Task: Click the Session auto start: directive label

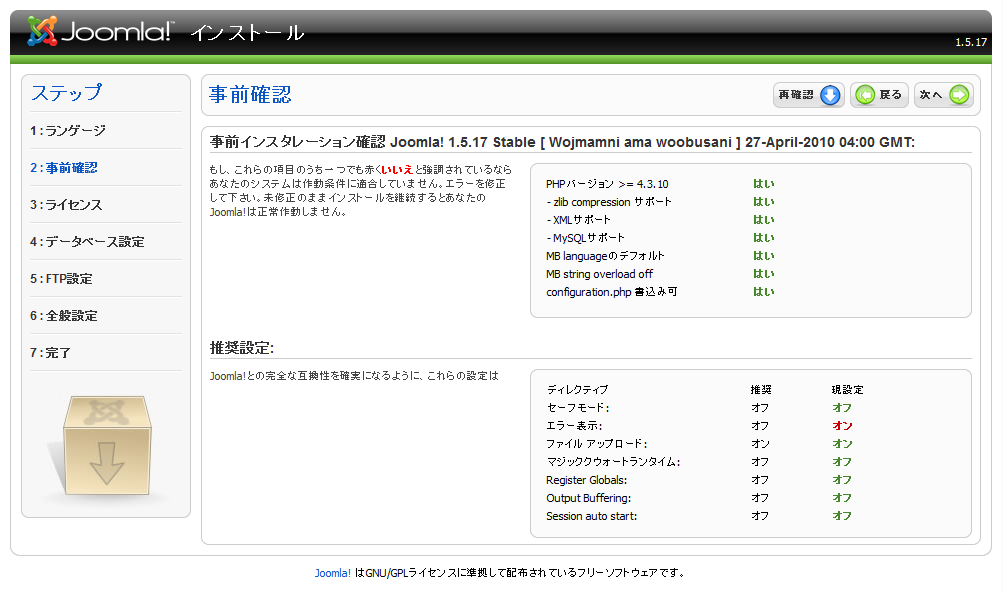Action: 592,516
